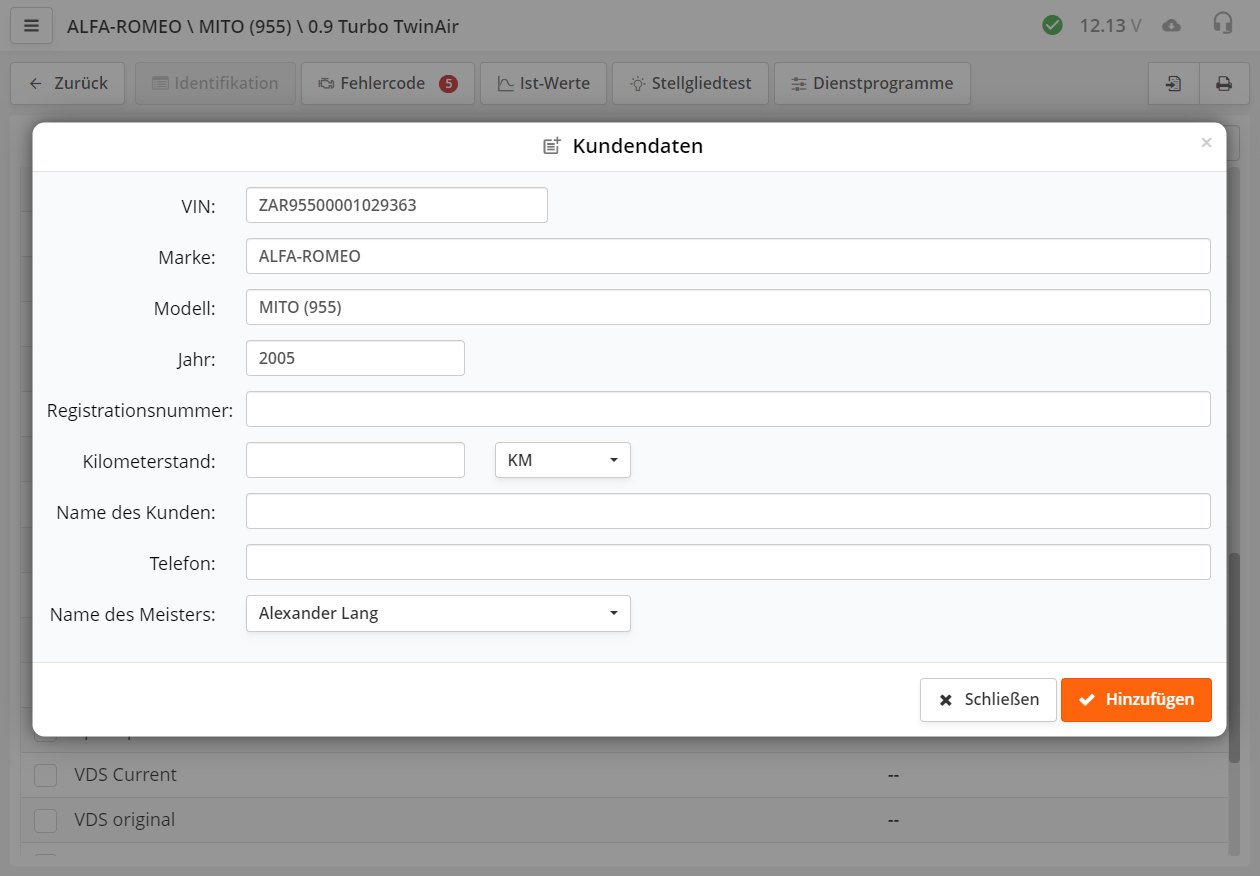The height and width of the screenshot is (876, 1260).
Task: Click the Schließen button
Action: click(988, 700)
